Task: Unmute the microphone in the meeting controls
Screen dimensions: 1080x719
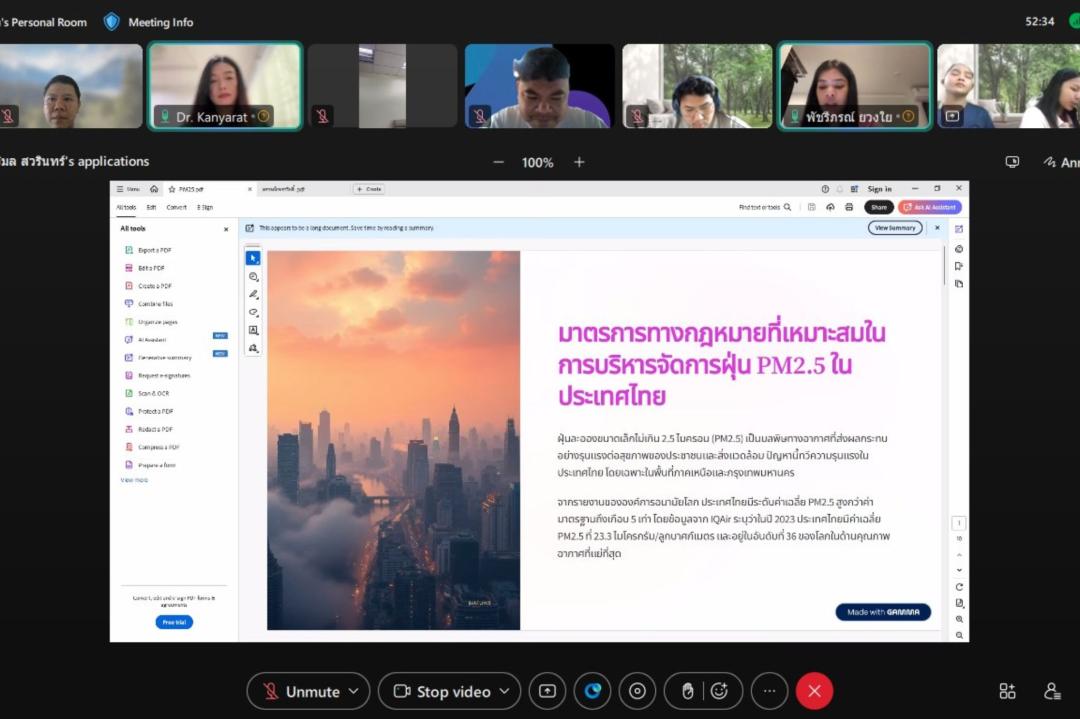Action: pos(302,691)
